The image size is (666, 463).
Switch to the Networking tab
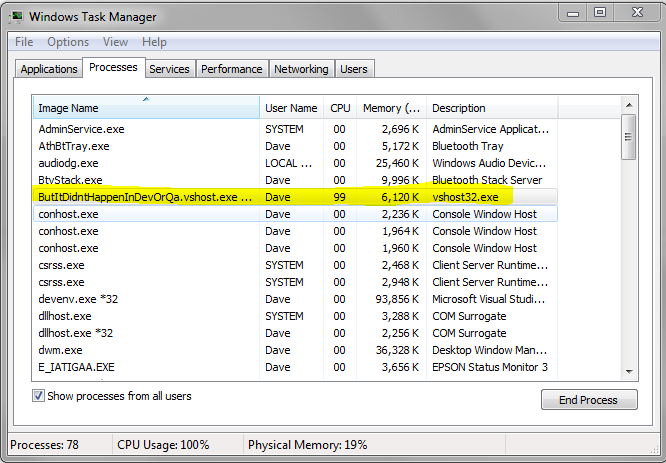pos(301,69)
